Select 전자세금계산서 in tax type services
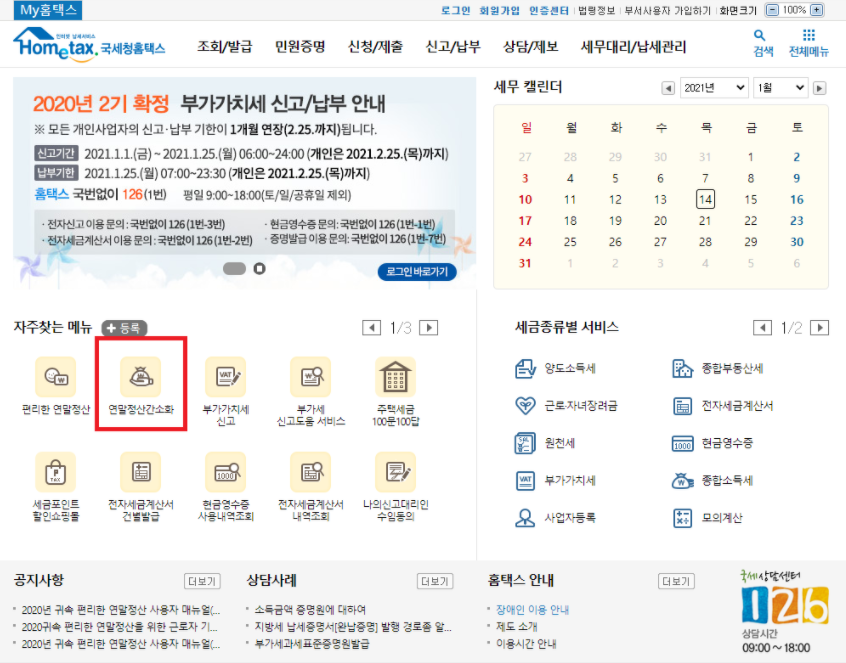The height and width of the screenshot is (663, 846). coord(723,406)
